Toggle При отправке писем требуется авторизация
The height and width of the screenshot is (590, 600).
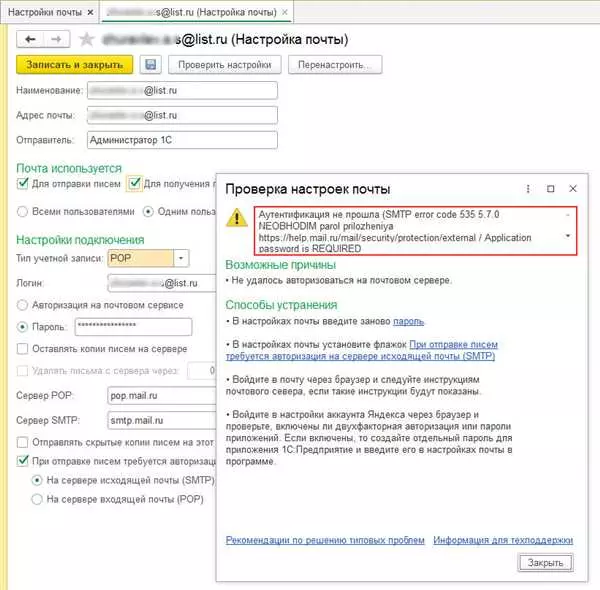(x=23, y=460)
